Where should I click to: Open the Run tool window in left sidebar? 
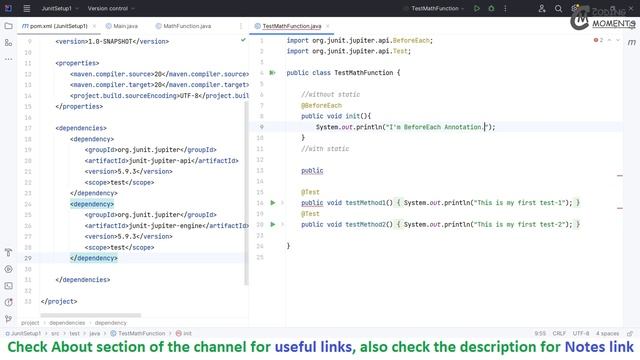(8, 269)
